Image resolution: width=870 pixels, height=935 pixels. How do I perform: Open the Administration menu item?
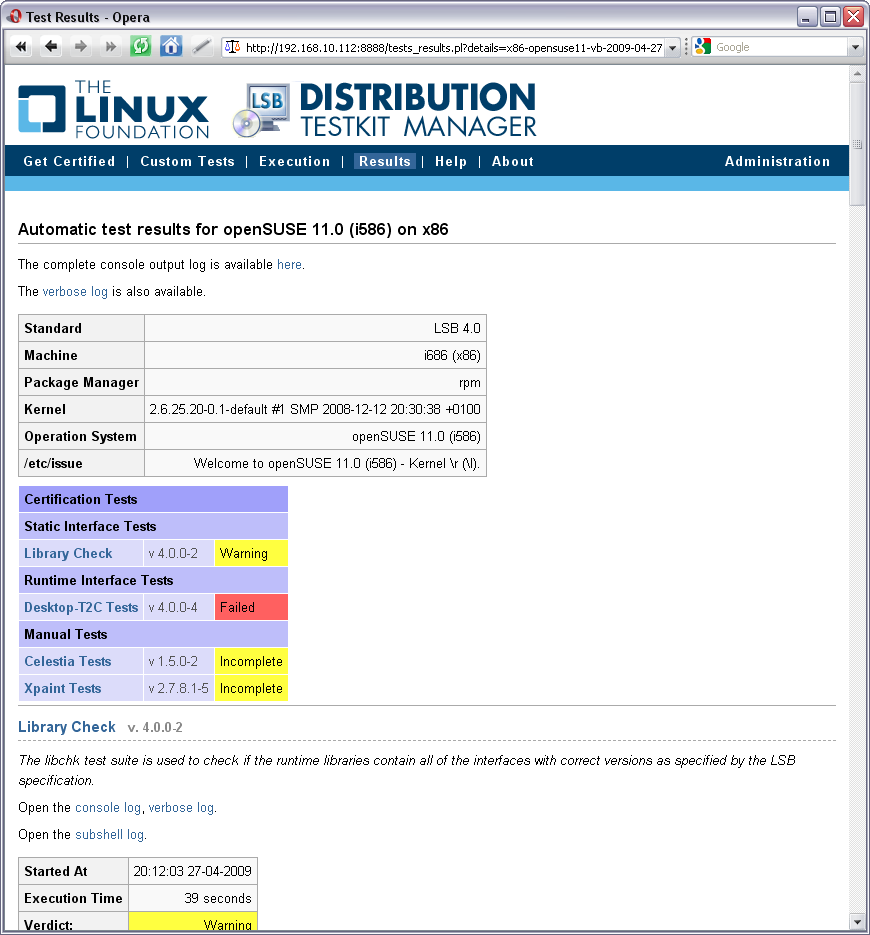(777, 162)
